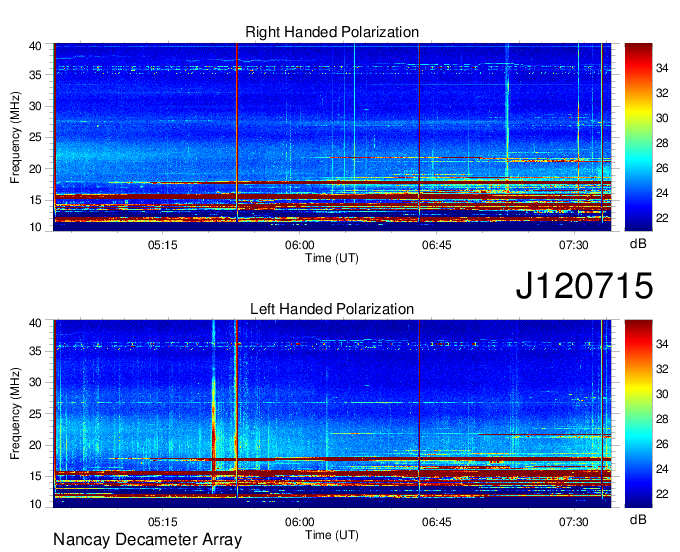This screenshot has height=552, width=680.
Task: Click the 26 dB label on lower colorbar
Action: pos(662,444)
